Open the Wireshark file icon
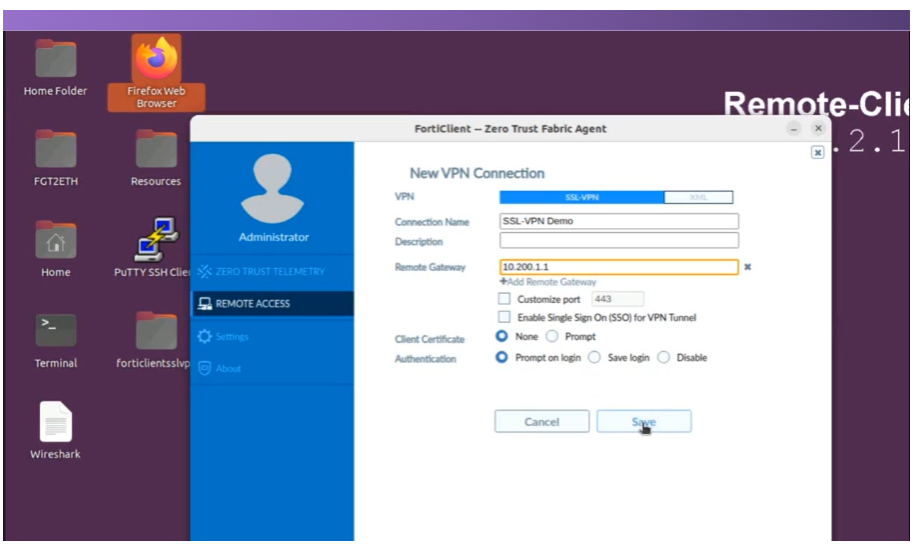This screenshot has height=558, width=916. pyautogui.click(x=55, y=430)
